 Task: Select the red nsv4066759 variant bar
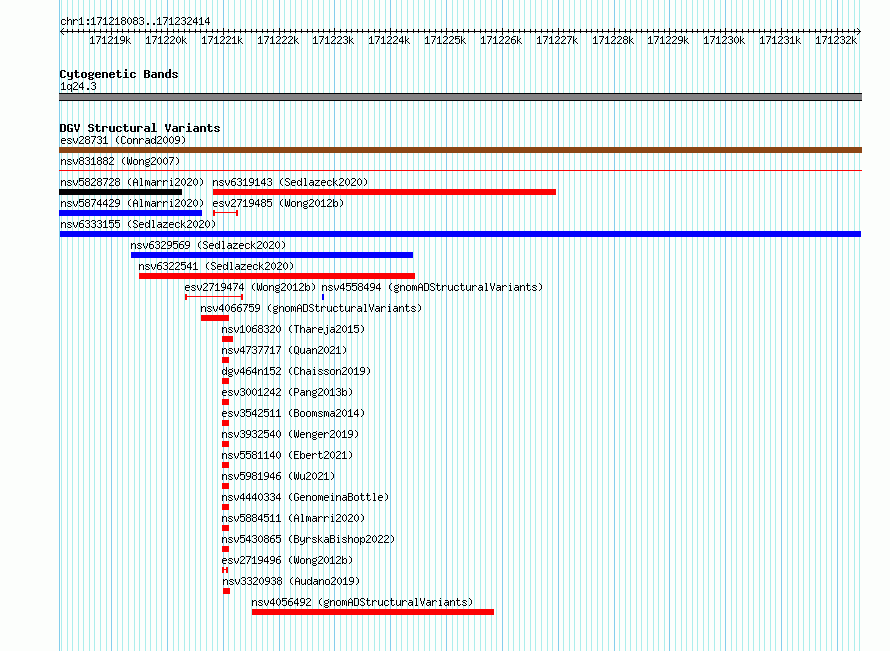215,318
